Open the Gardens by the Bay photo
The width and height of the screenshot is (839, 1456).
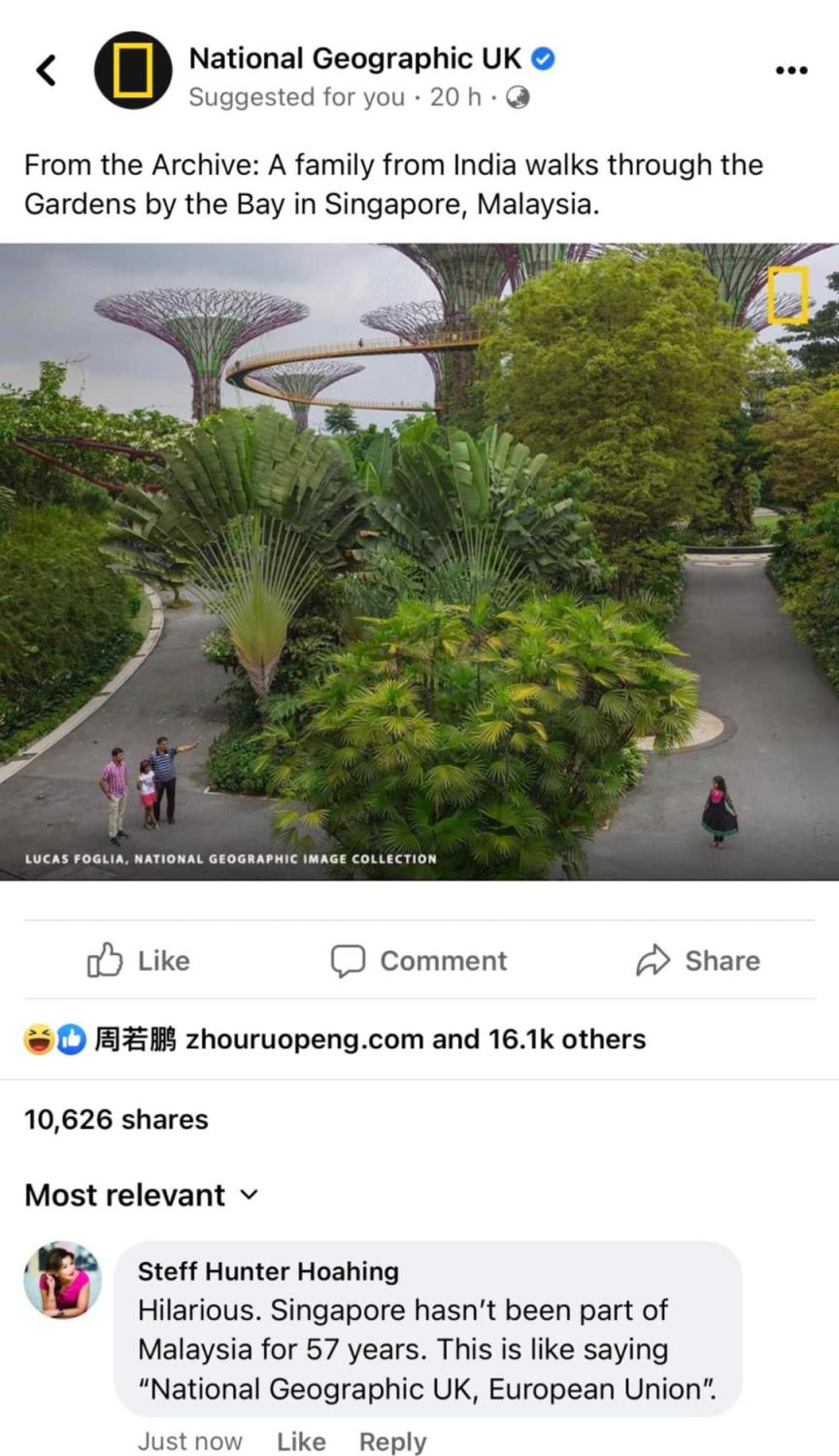click(x=419, y=561)
